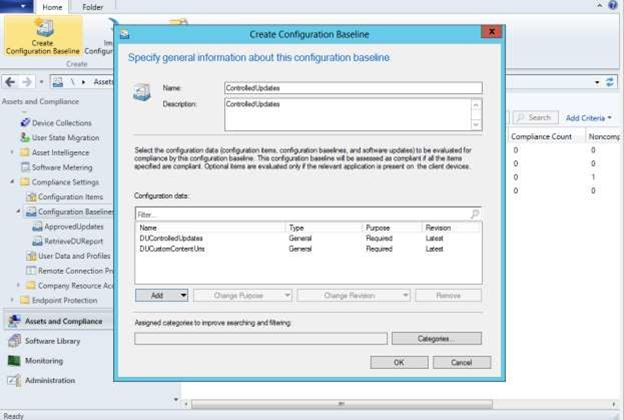Click the filter search magnifier icon
This screenshot has height=420, width=624.
474,214
